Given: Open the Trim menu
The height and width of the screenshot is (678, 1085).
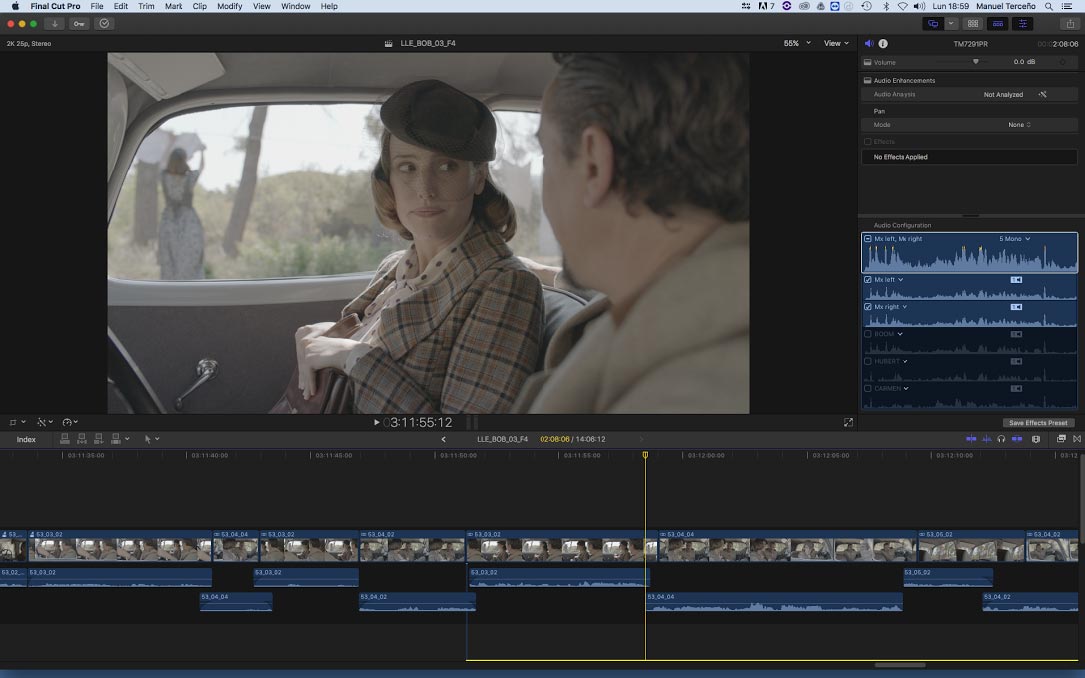Looking at the screenshot, I should pyautogui.click(x=146, y=6).
